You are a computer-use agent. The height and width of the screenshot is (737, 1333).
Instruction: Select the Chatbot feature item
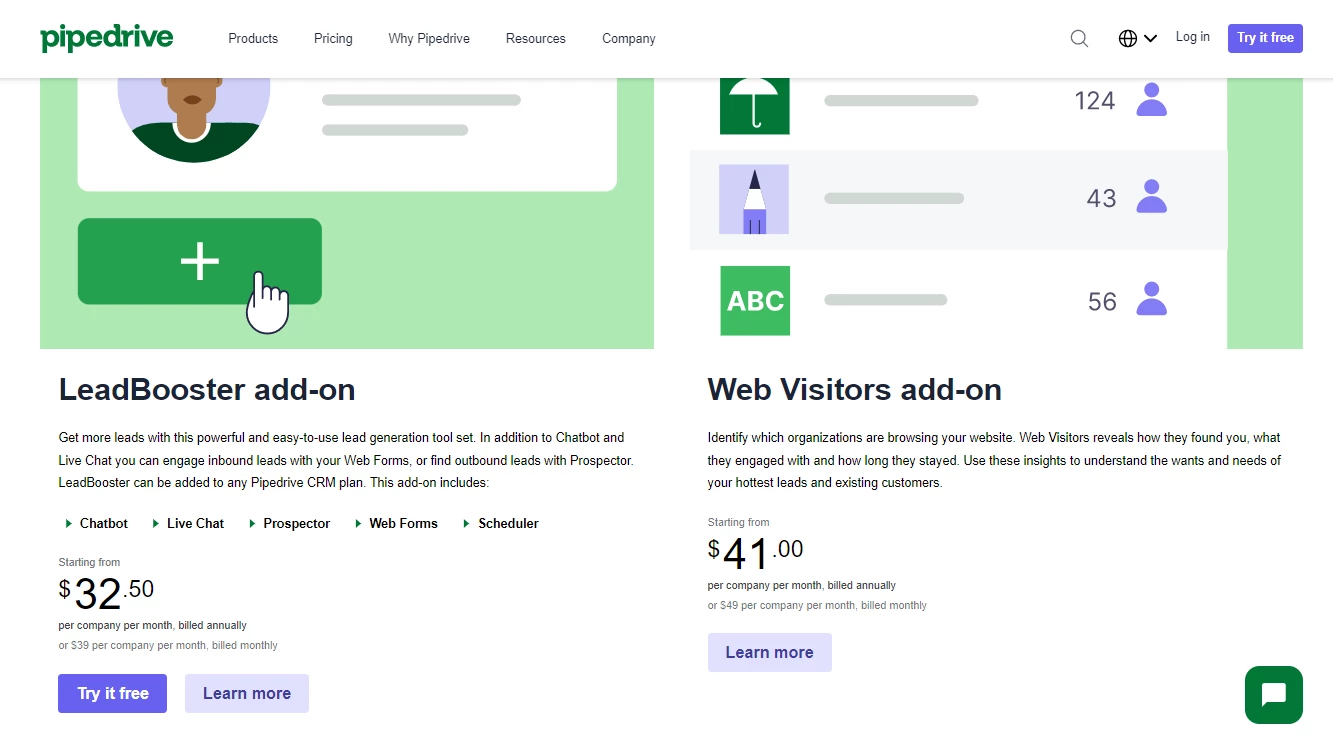click(x=97, y=523)
